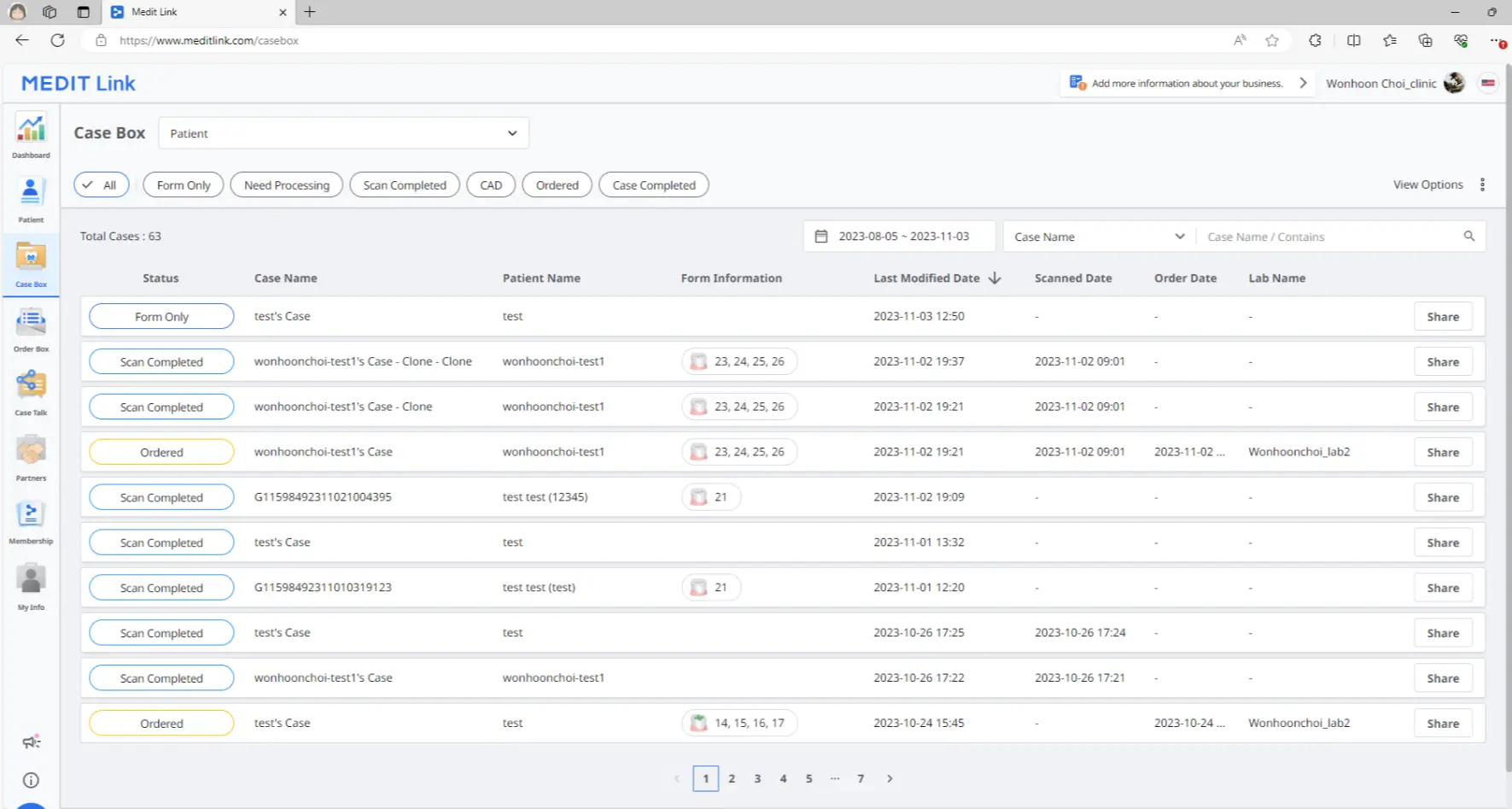Switch to the Medit Link browser tab
The image size is (1512, 809).
[198, 12]
